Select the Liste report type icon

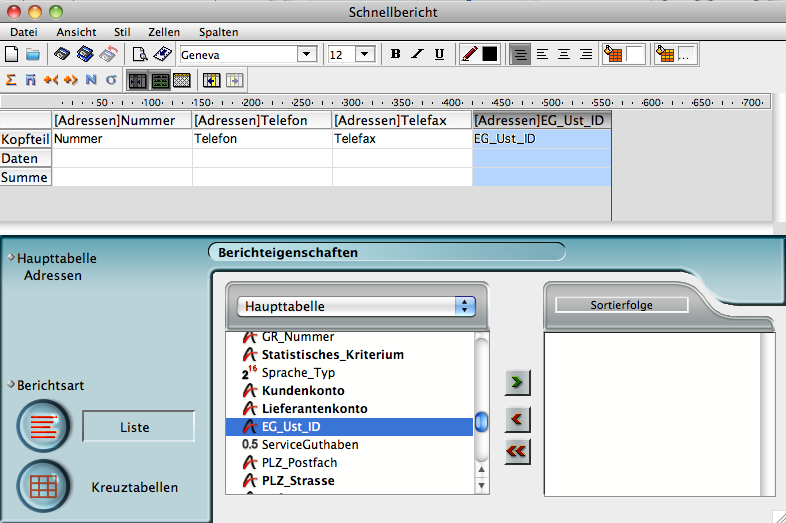click(x=43, y=427)
